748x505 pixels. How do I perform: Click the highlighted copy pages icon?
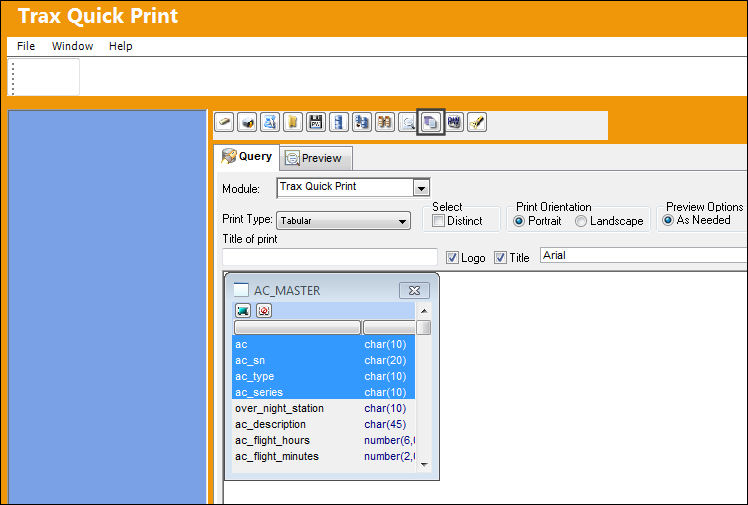click(431, 122)
